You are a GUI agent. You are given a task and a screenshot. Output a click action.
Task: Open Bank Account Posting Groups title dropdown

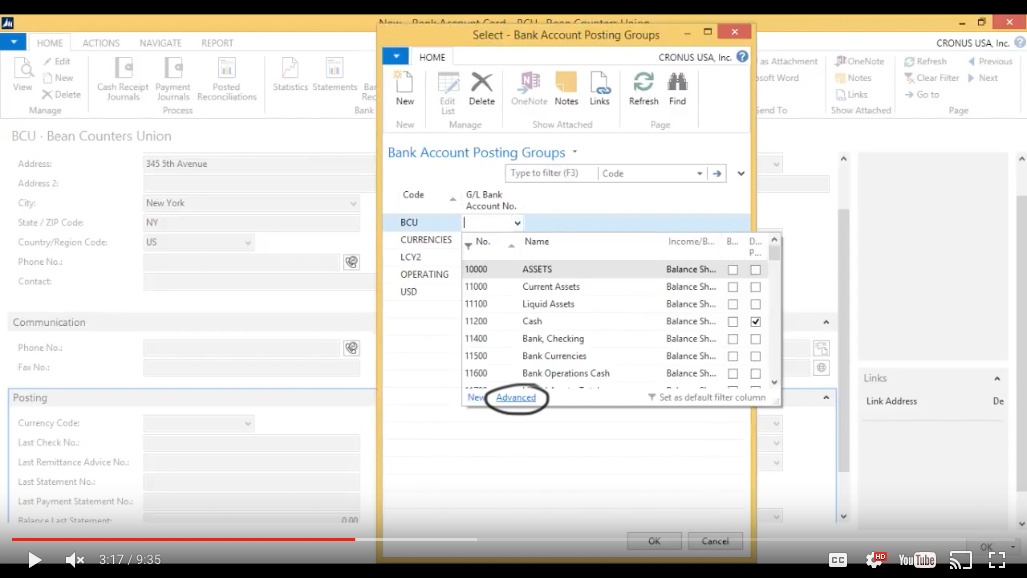[575, 152]
